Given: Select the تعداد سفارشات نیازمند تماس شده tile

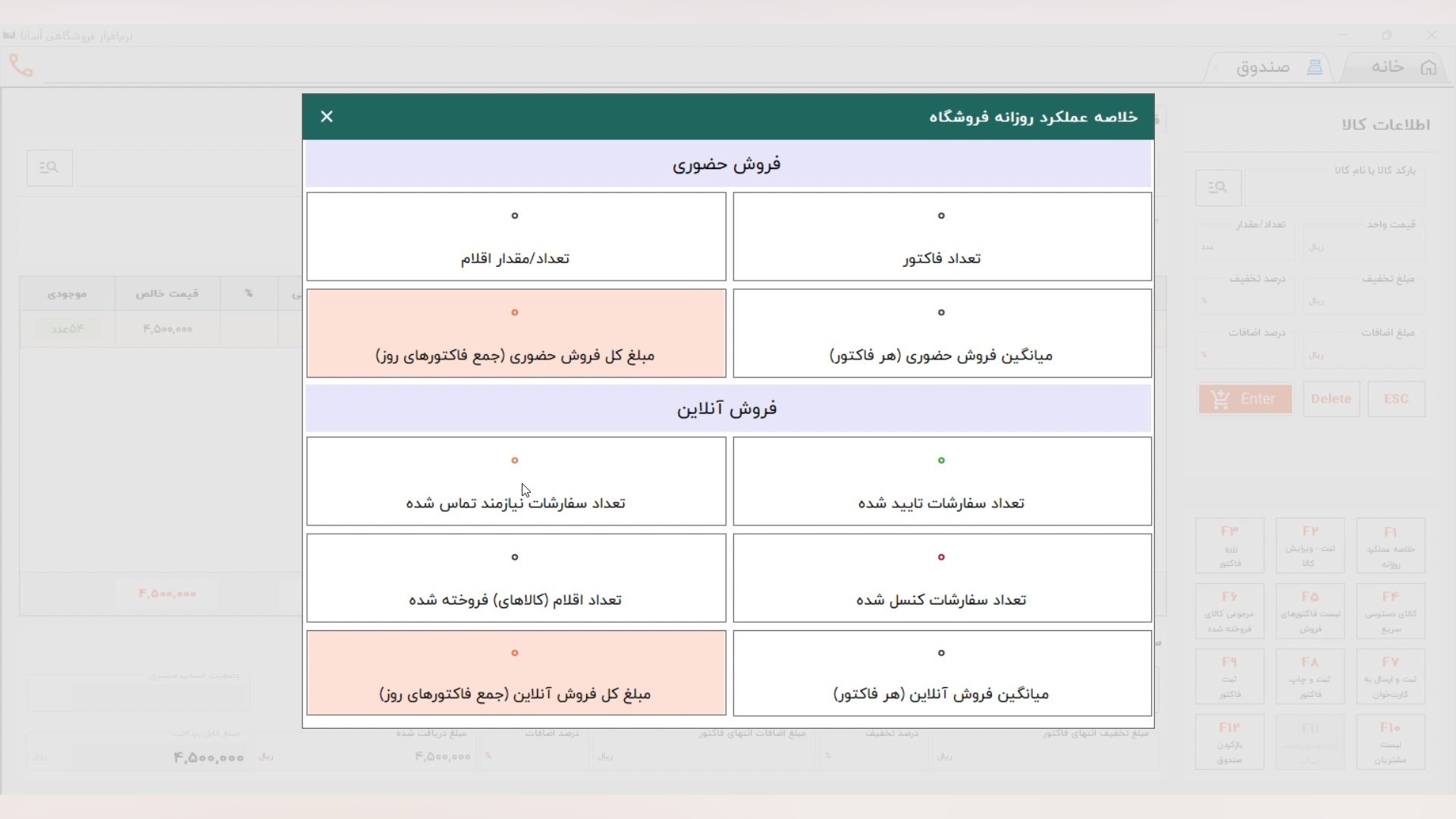Looking at the screenshot, I should click(x=516, y=481).
